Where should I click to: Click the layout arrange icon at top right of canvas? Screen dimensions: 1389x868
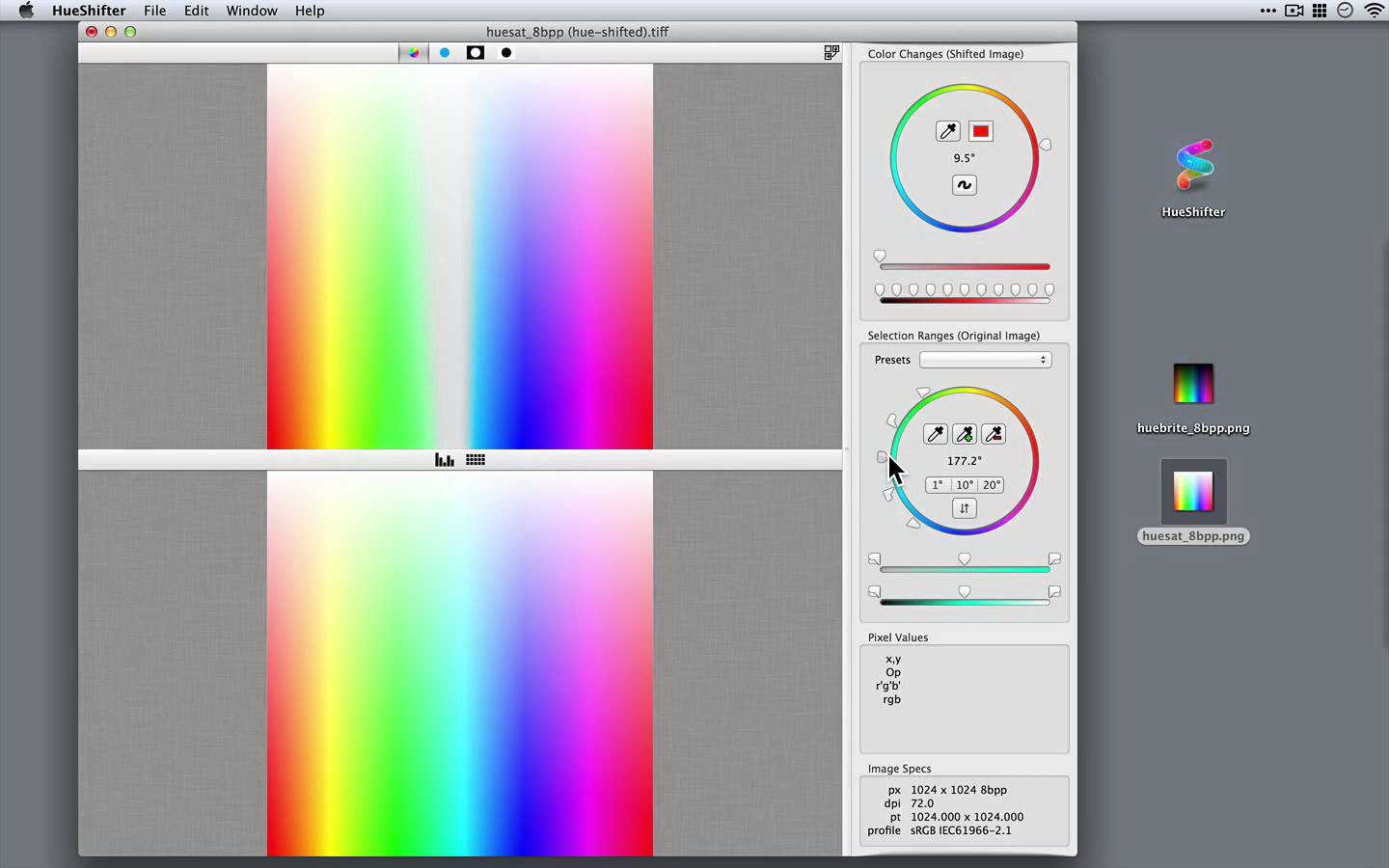(831, 53)
